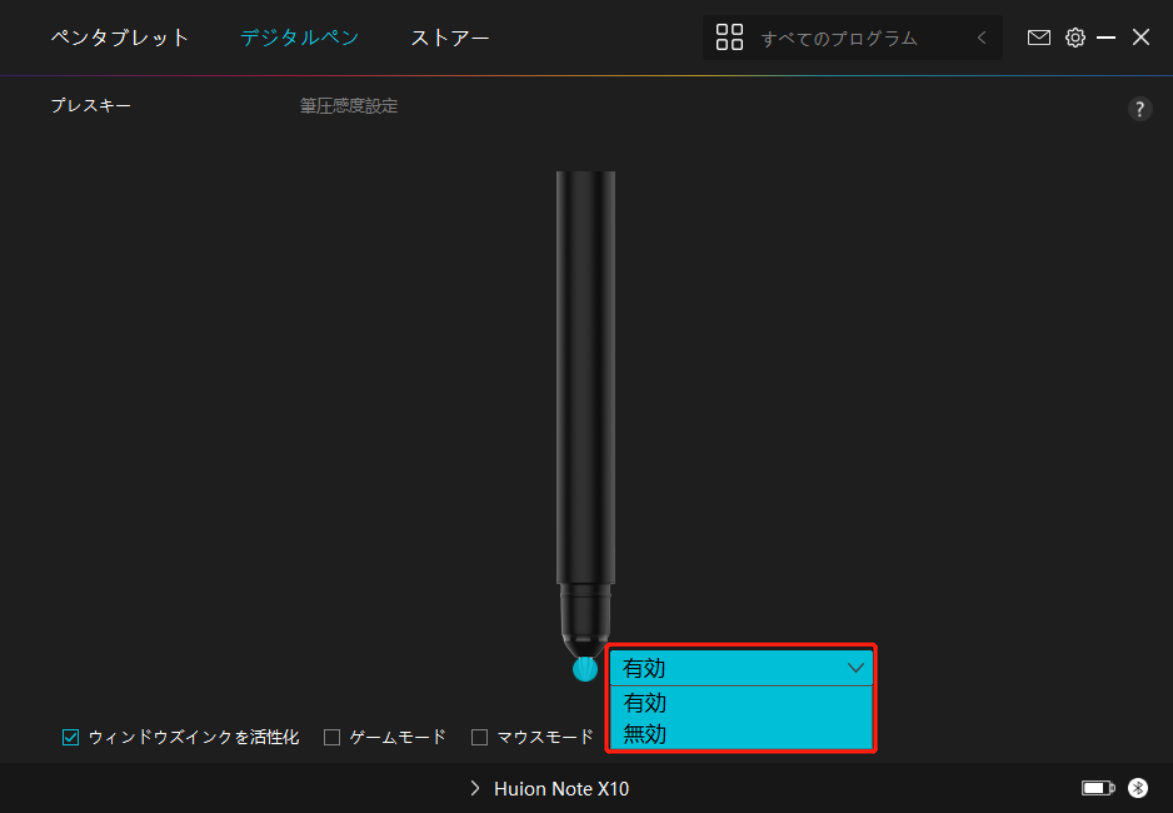Open the ストアー tab
The width and height of the screenshot is (1173, 813).
(450, 38)
